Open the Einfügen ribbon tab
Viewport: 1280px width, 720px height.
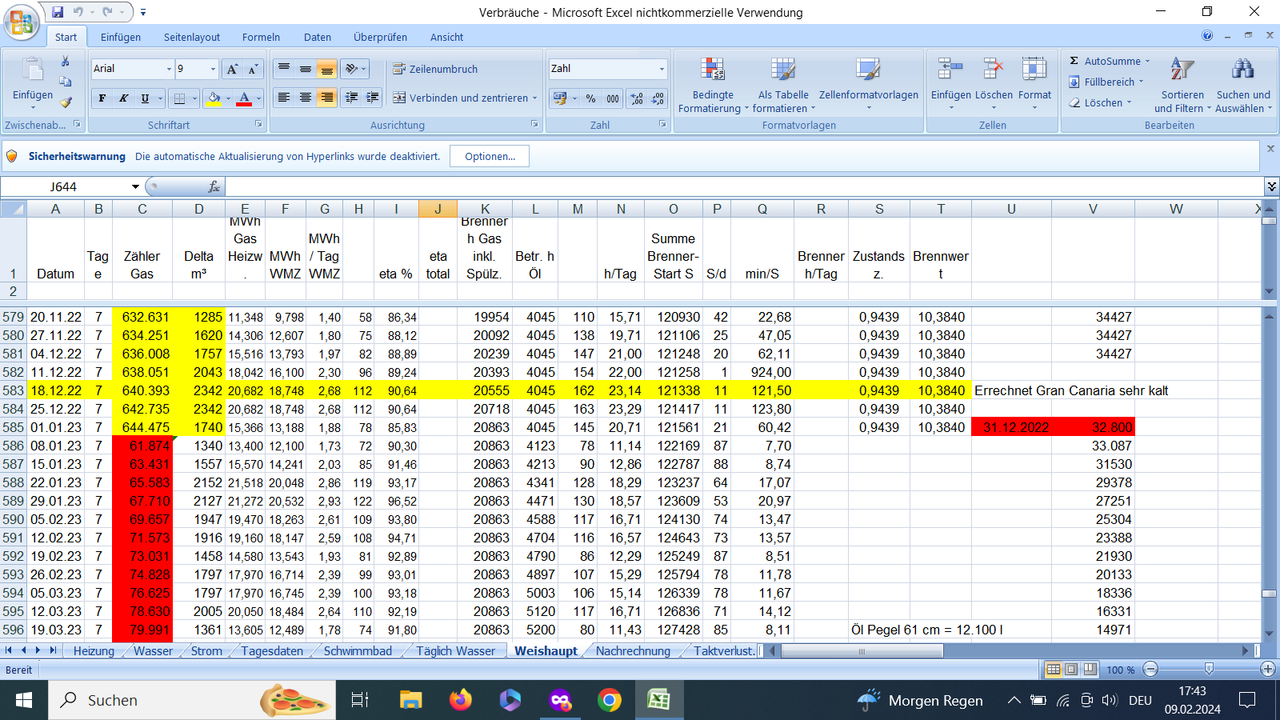(120, 37)
